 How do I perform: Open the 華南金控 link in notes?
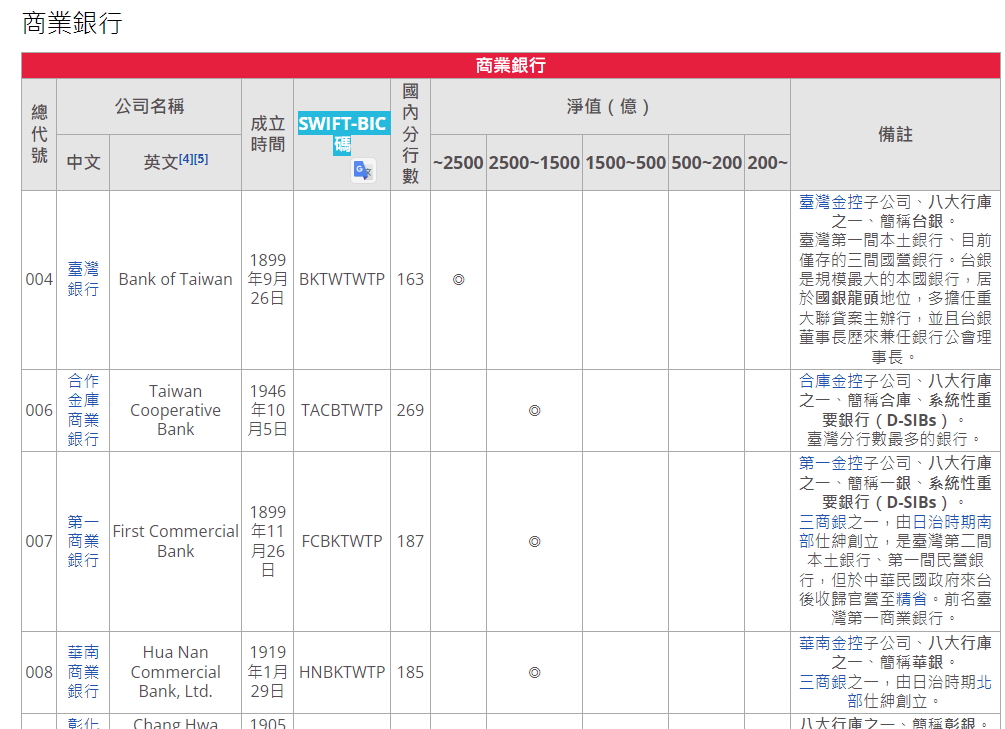831,643
